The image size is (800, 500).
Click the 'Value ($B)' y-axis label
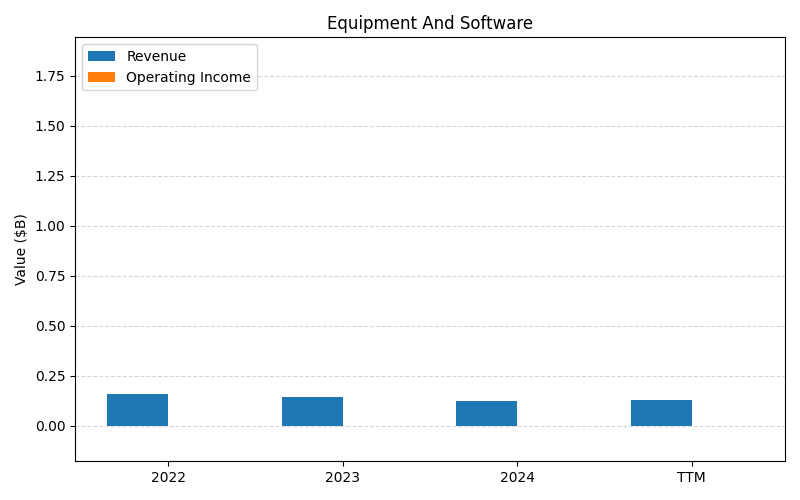tap(20, 250)
